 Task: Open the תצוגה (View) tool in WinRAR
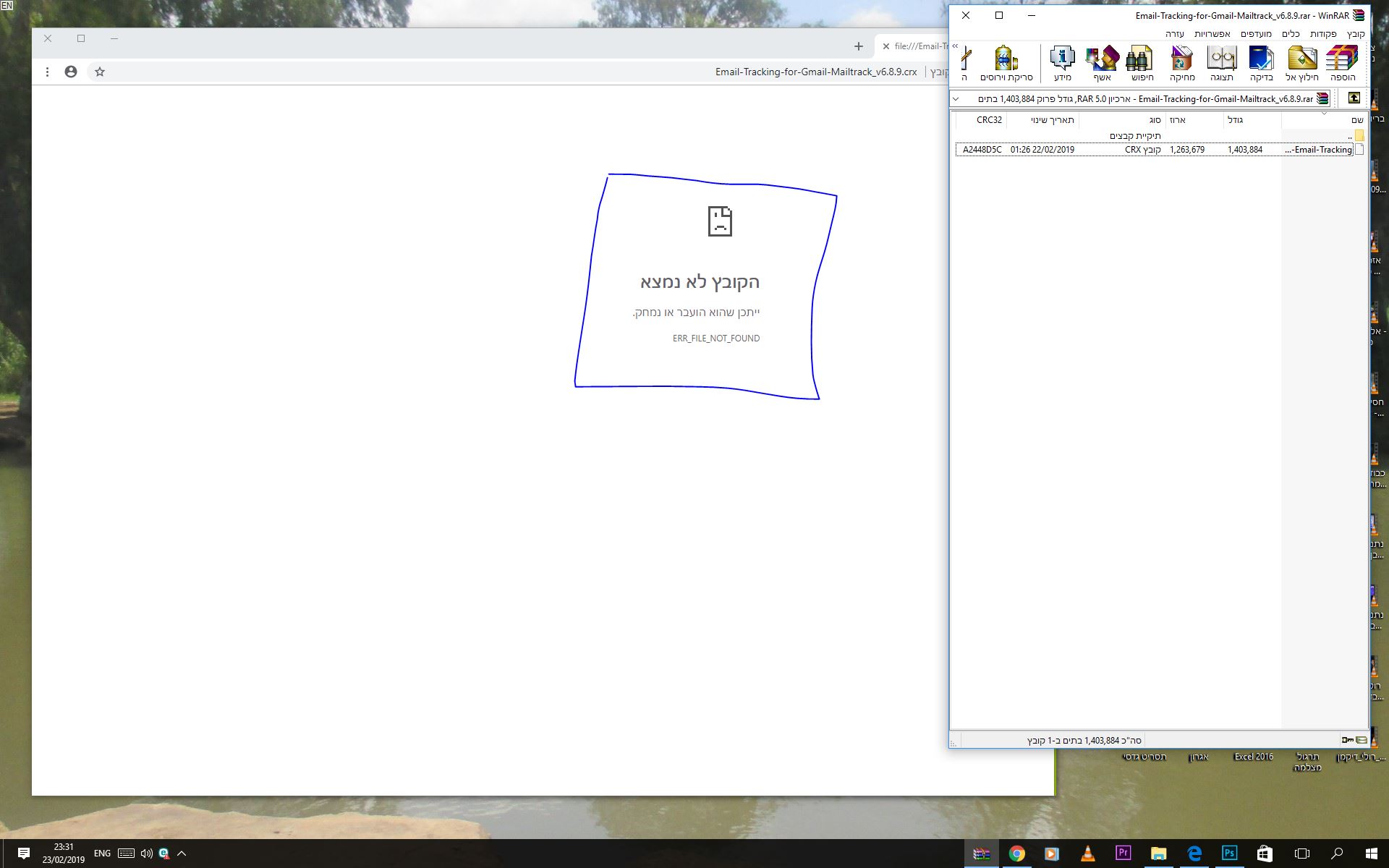point(1221,63)
